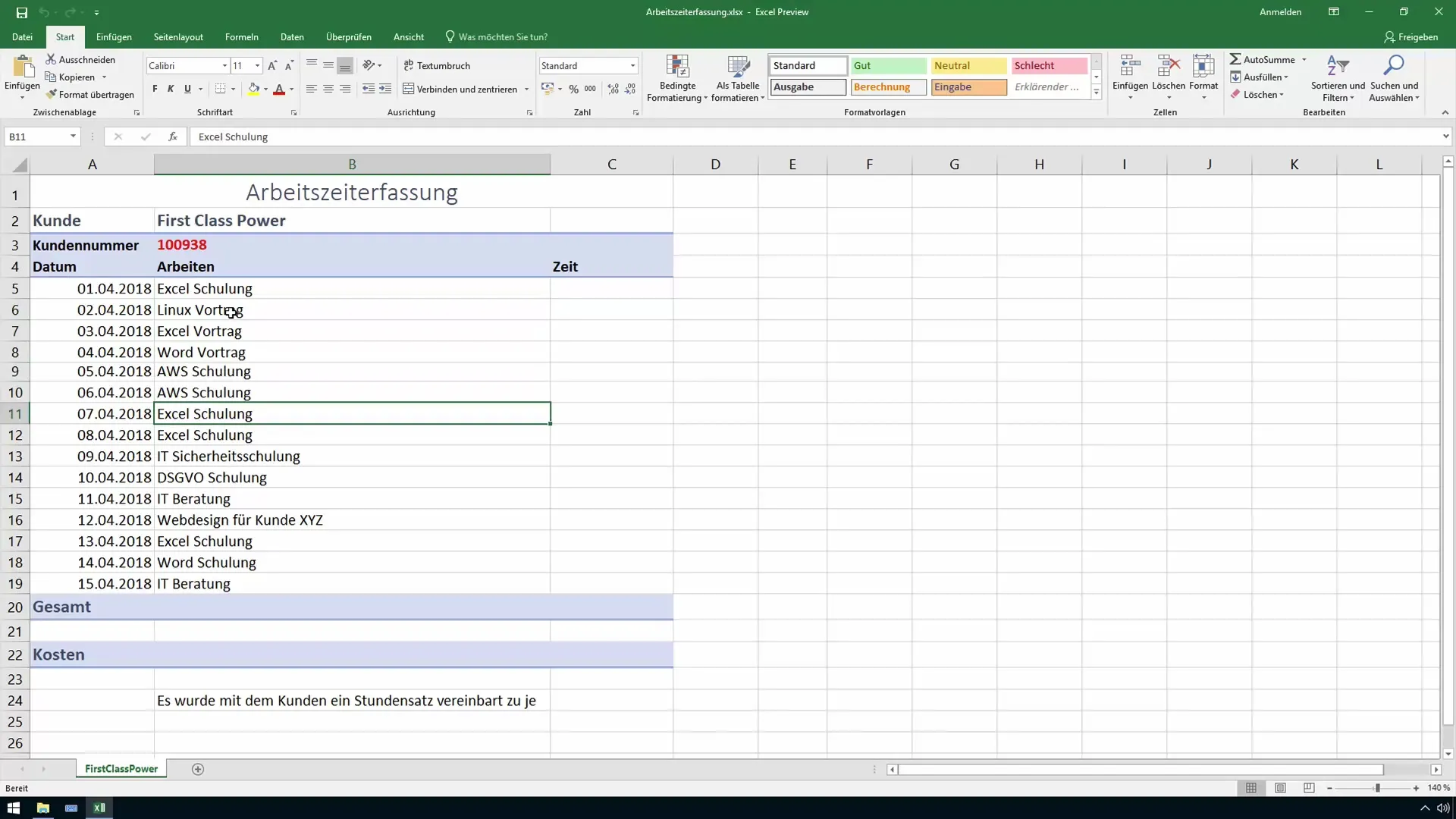Expand Formatvorlagen gallery more arrow

[x=1097, y=93]
